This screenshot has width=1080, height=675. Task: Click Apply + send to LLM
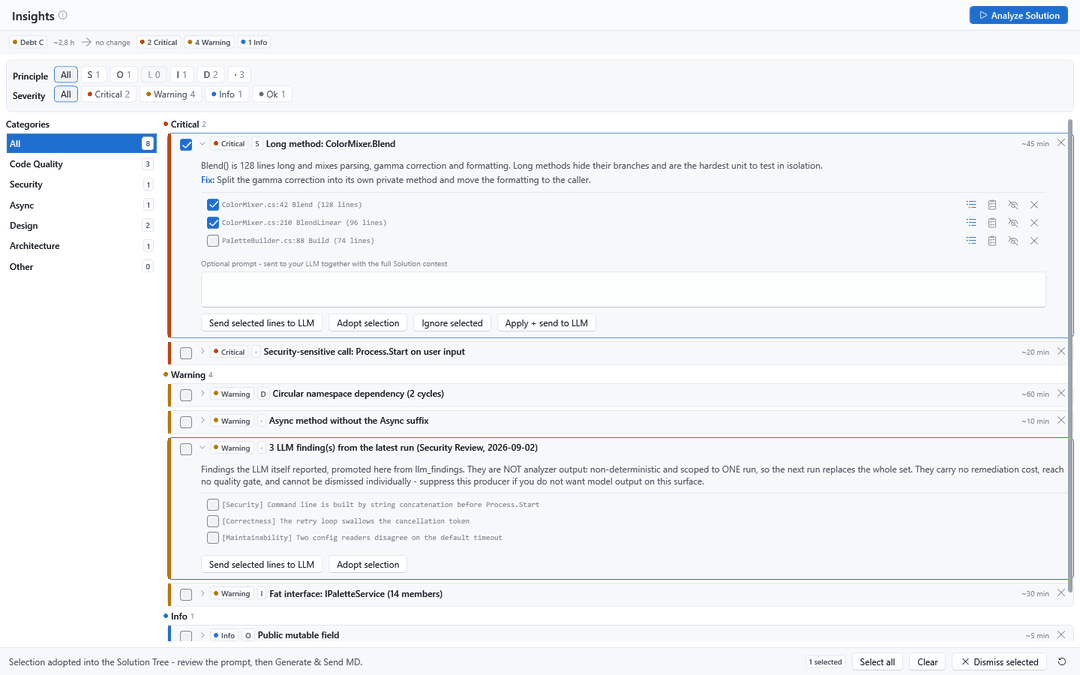[546, 323]
